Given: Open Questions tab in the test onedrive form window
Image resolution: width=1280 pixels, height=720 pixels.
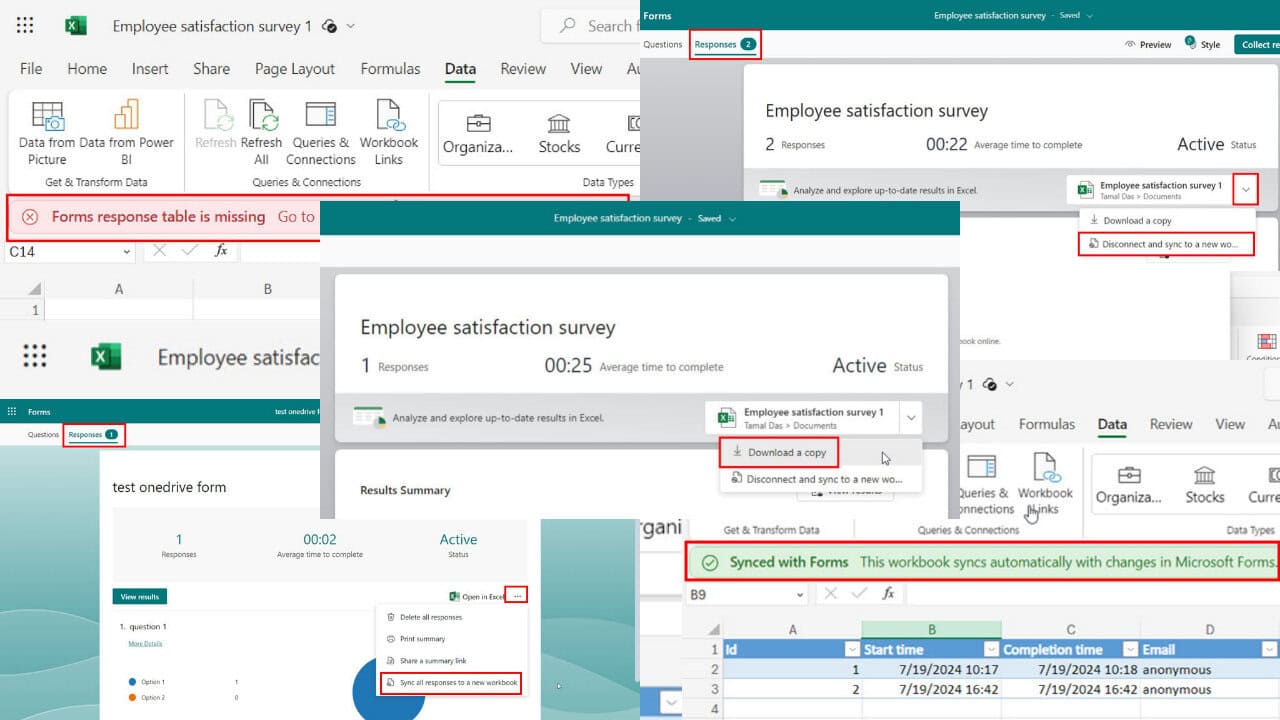Looking at the screenshot, I should (43, 435).
